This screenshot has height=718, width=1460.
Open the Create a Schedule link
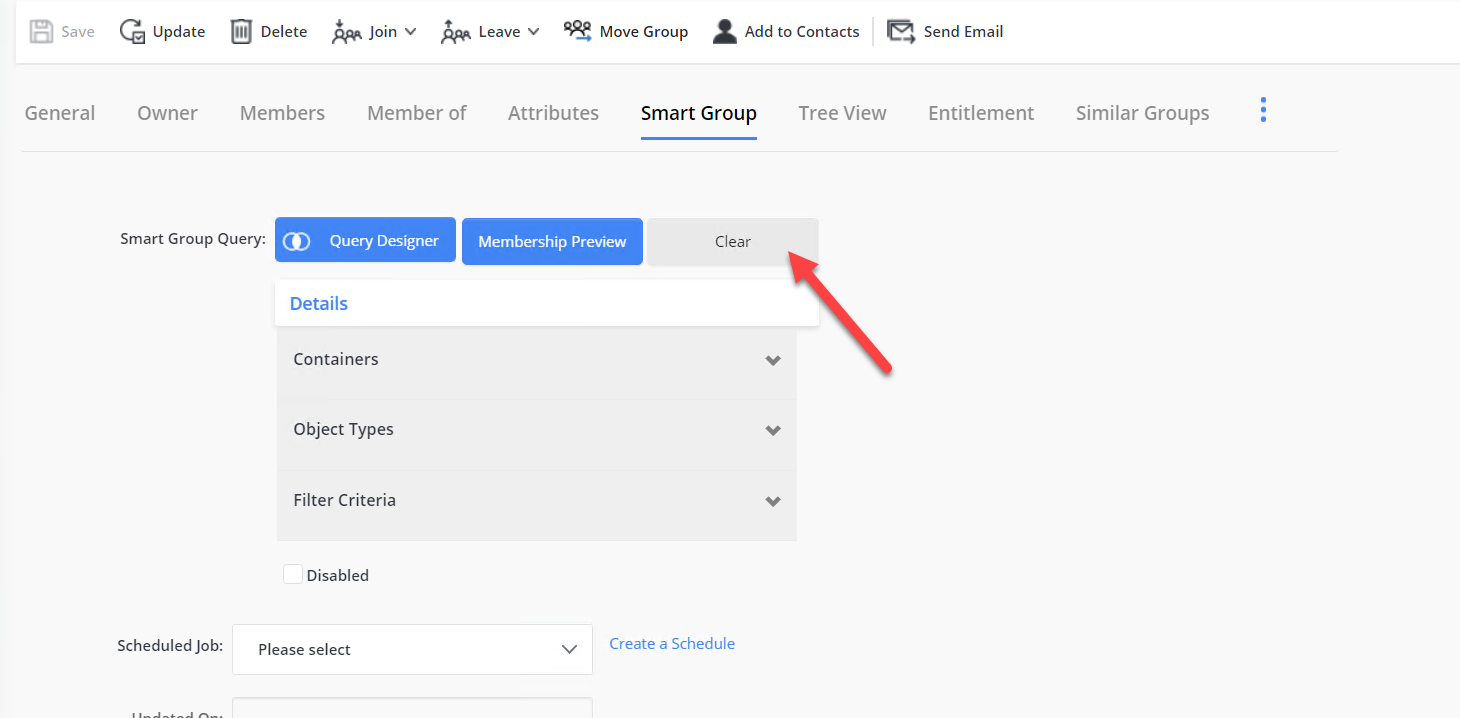[671, 643]
